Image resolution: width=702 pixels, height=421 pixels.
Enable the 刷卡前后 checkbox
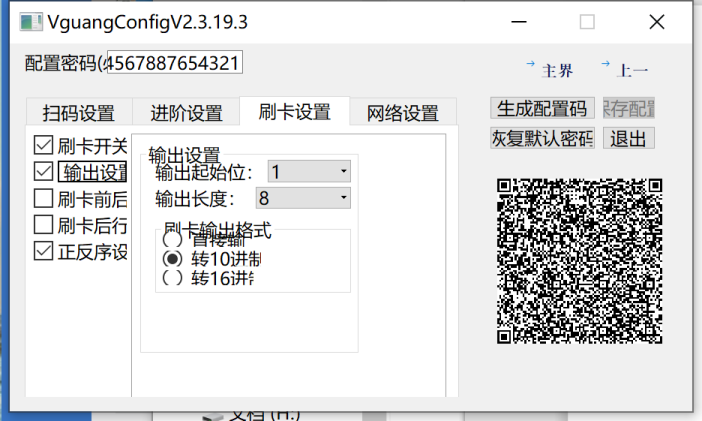43,198
